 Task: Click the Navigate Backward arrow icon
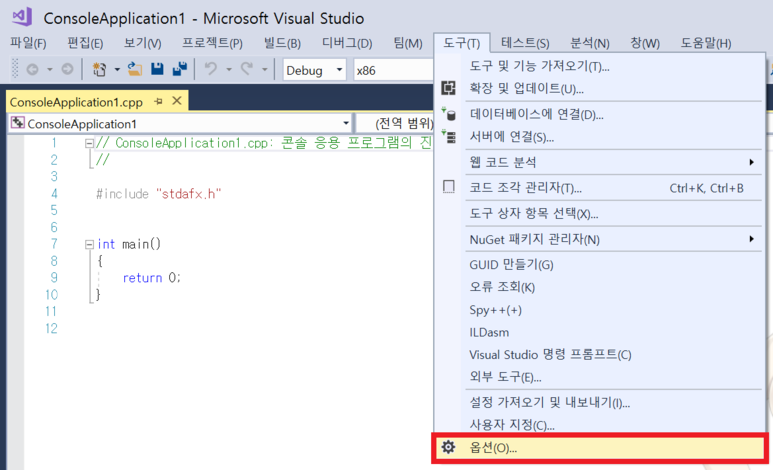pyautogui.click(x=33, y=70)
